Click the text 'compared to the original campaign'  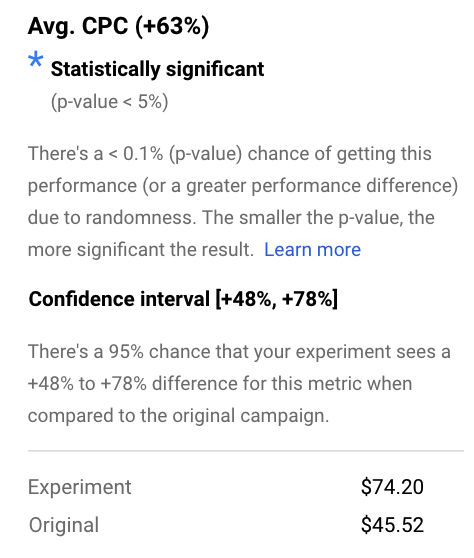click(x=177, y=416)
